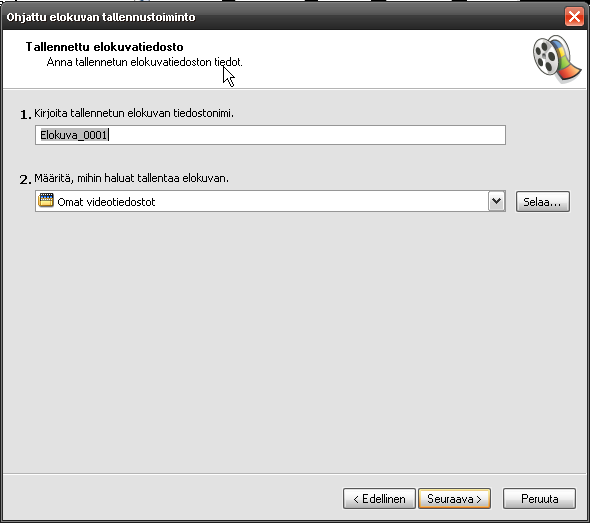Open the Omat videotiedostot combo box
Viewport: 590px width, 524px height.
[x=270, y=201]
